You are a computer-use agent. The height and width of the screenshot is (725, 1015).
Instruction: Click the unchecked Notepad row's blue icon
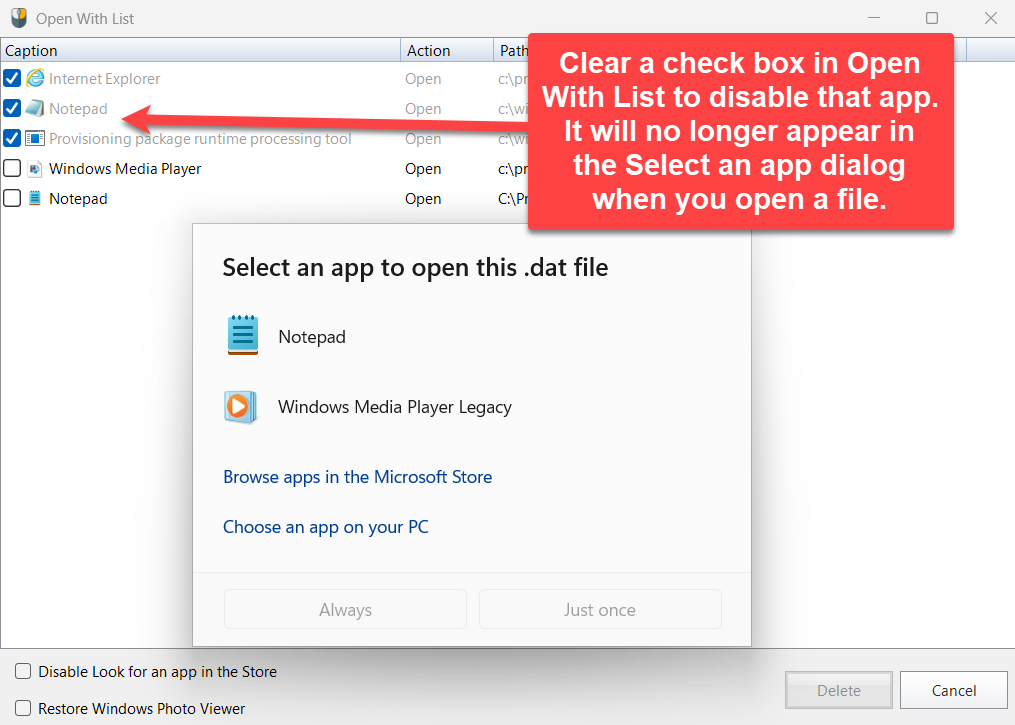click(35, 198)
